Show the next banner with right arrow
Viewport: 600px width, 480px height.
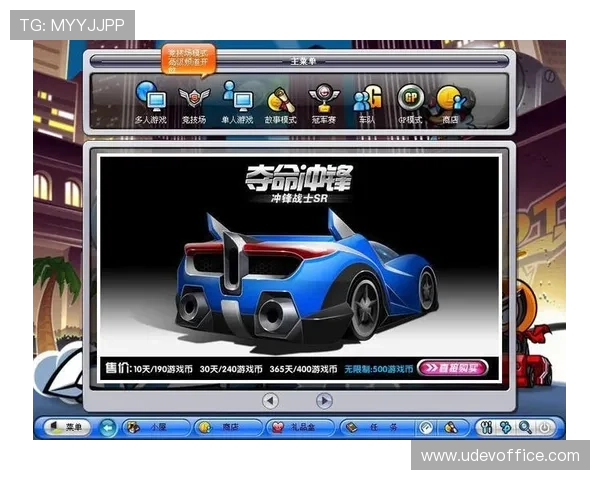coord(324,400)
